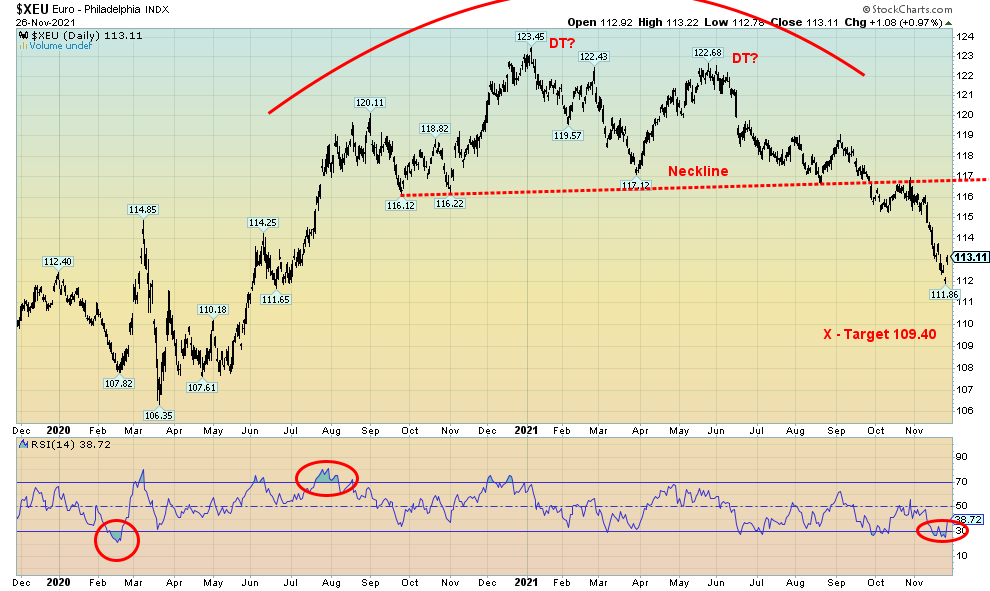
Task: Click the red circle over February 2020 RSI low
Action: pyautogui.click(x=116, y=540)
